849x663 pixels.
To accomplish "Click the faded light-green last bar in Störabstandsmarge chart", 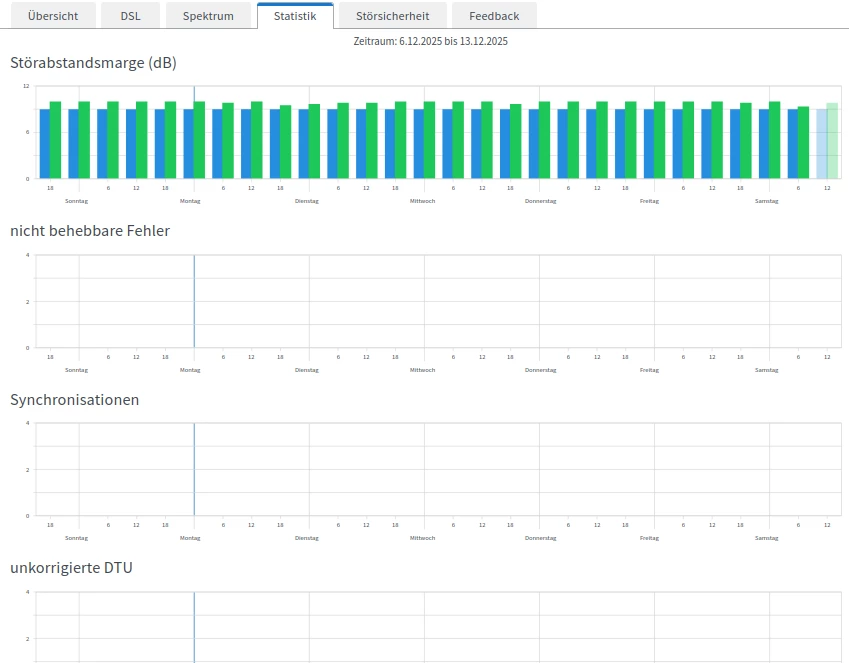I will pyautogui.click(x=832, y=140).
